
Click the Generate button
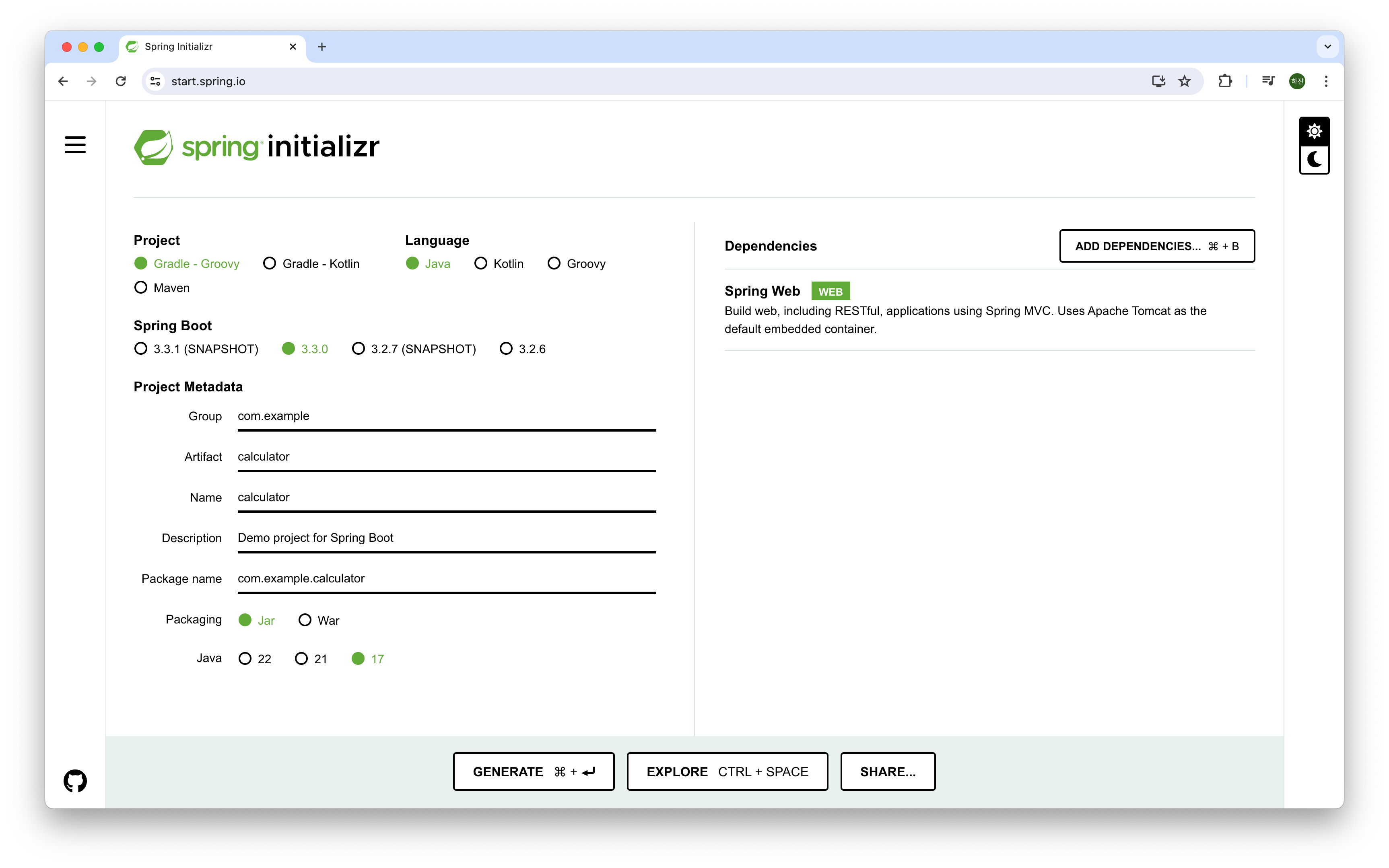534,771
